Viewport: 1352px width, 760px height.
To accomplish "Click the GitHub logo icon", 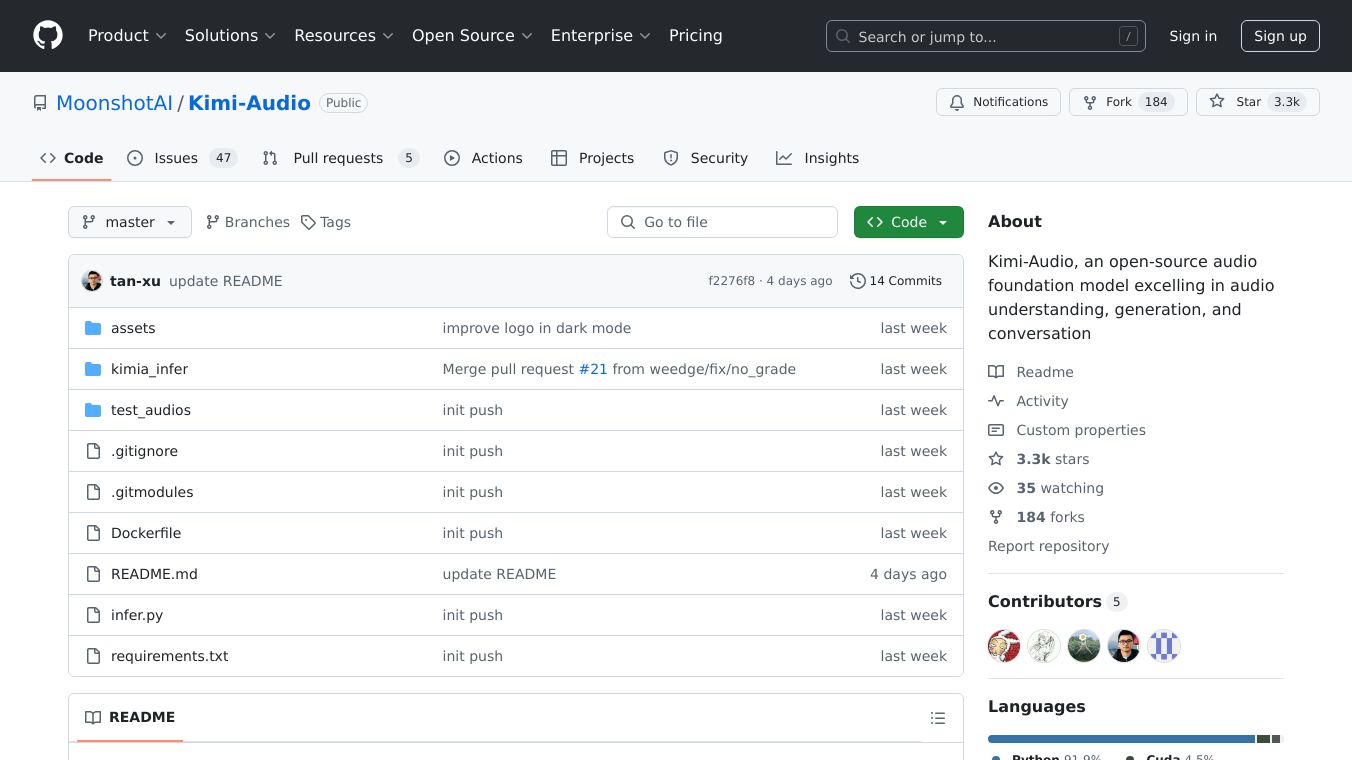I will (48, 36).
